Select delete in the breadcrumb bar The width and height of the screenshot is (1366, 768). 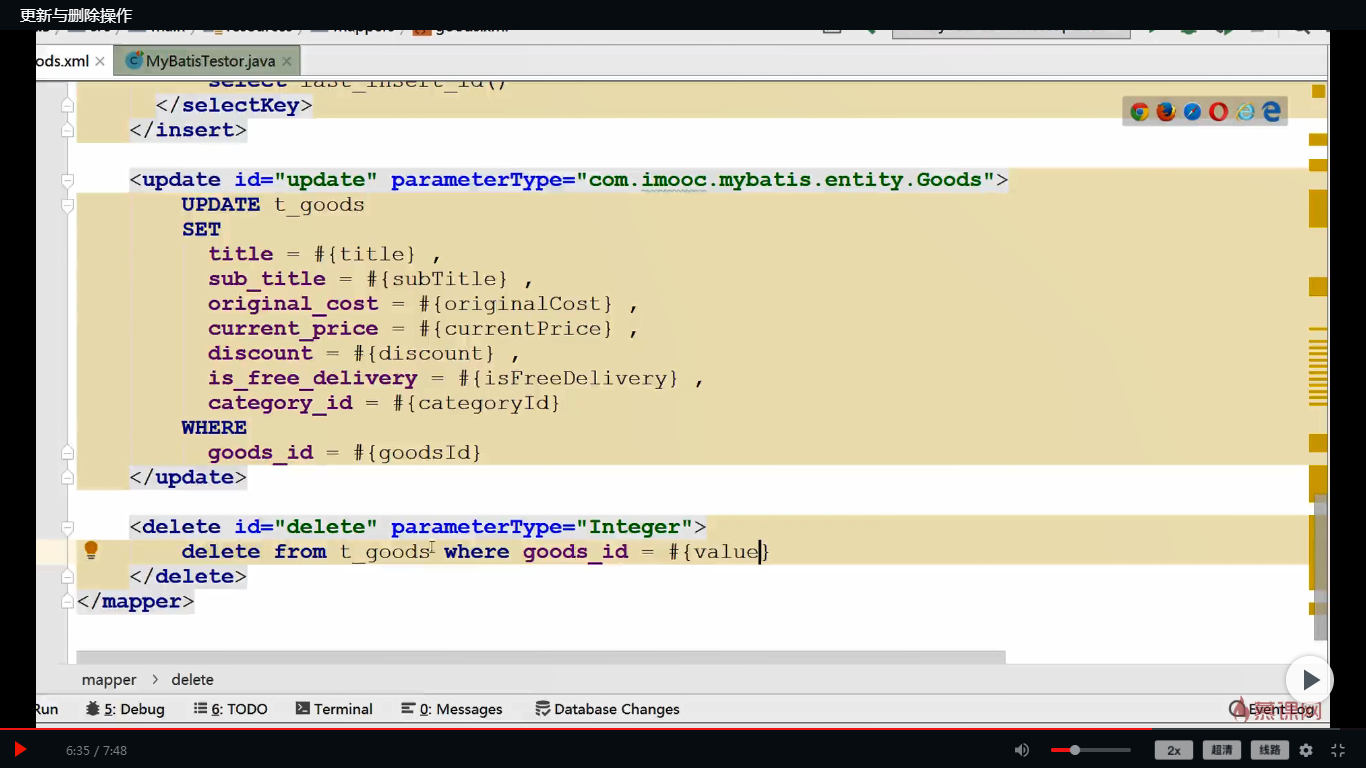tap(192, 680)
